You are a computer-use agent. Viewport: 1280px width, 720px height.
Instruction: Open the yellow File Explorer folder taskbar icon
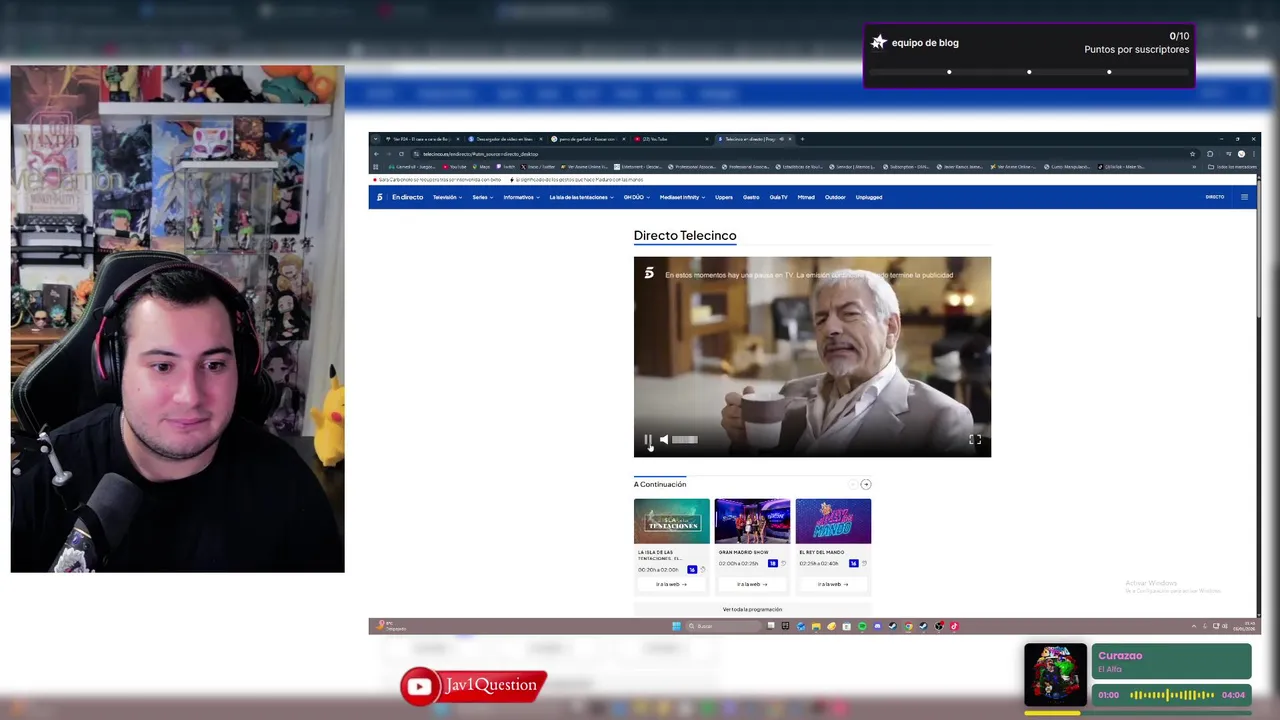click(816, 626)
